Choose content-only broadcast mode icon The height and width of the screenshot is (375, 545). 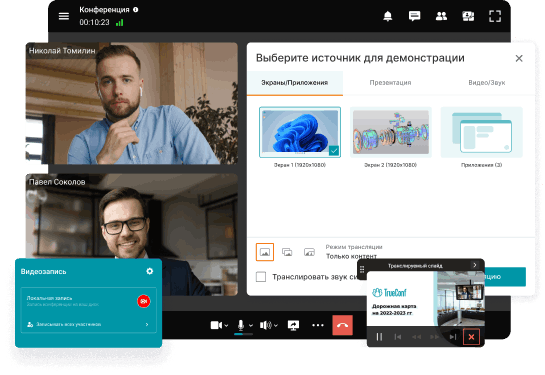(265, 252)
